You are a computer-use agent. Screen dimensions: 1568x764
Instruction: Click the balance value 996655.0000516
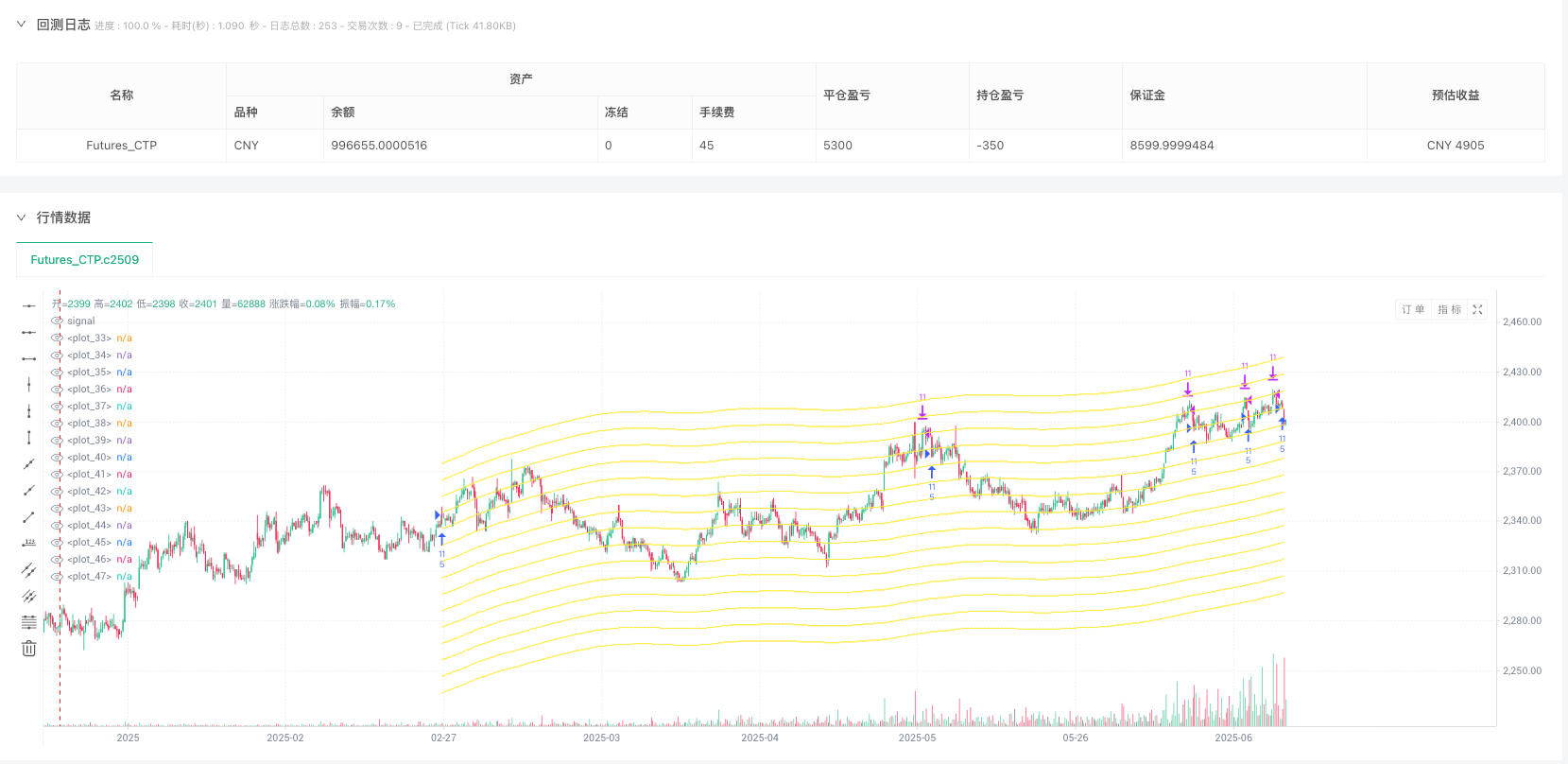pyautogui.click(x=379, y=146)
